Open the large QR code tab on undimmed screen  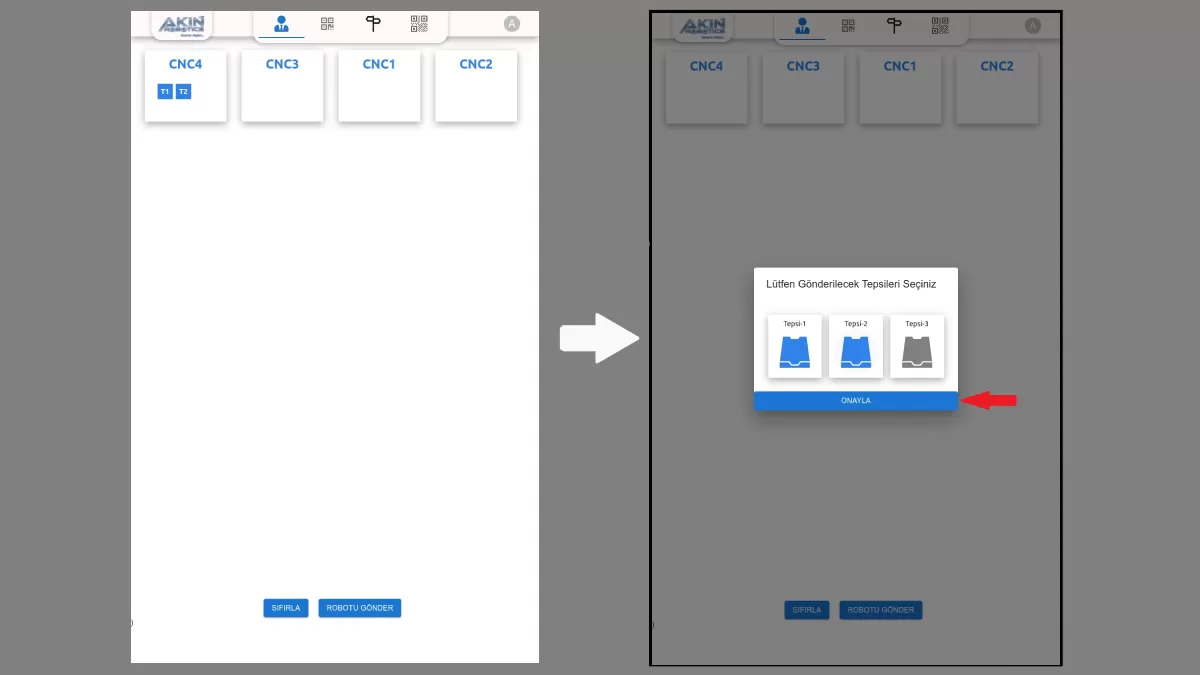coord(419,24)
